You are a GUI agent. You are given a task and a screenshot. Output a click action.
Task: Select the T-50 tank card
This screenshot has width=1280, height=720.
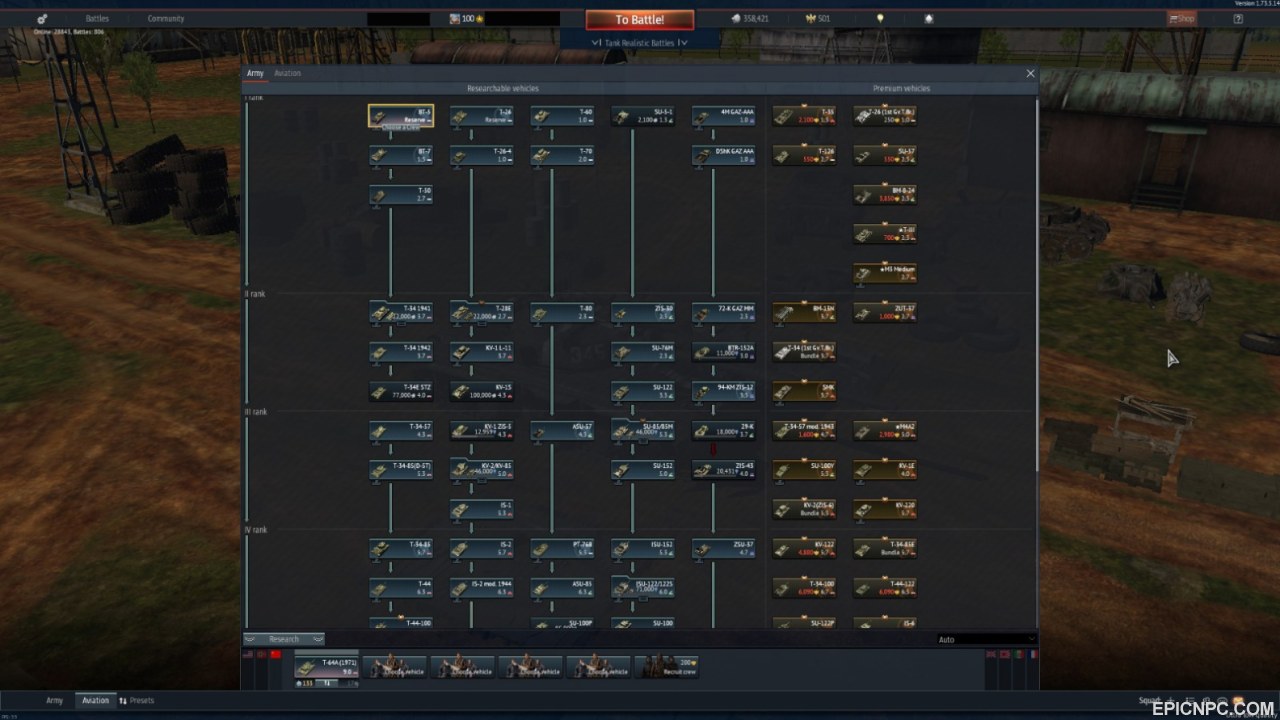(401, 194)
